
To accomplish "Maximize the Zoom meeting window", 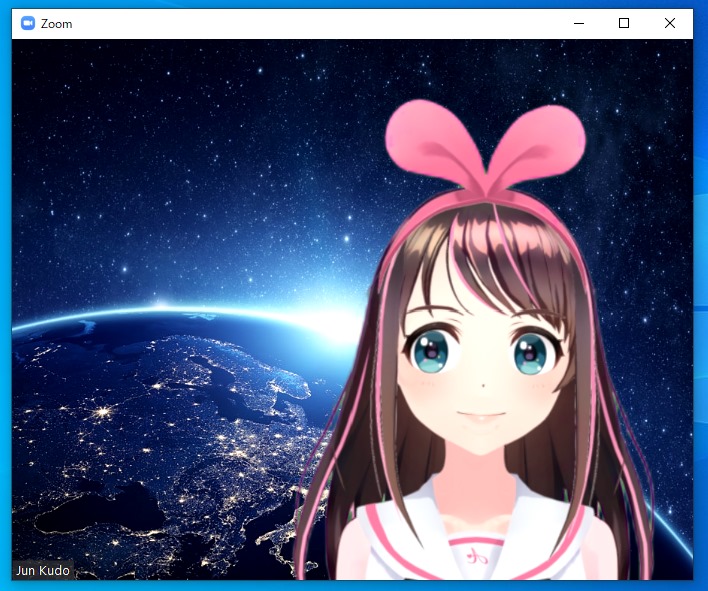I will (x=624, y=23).
